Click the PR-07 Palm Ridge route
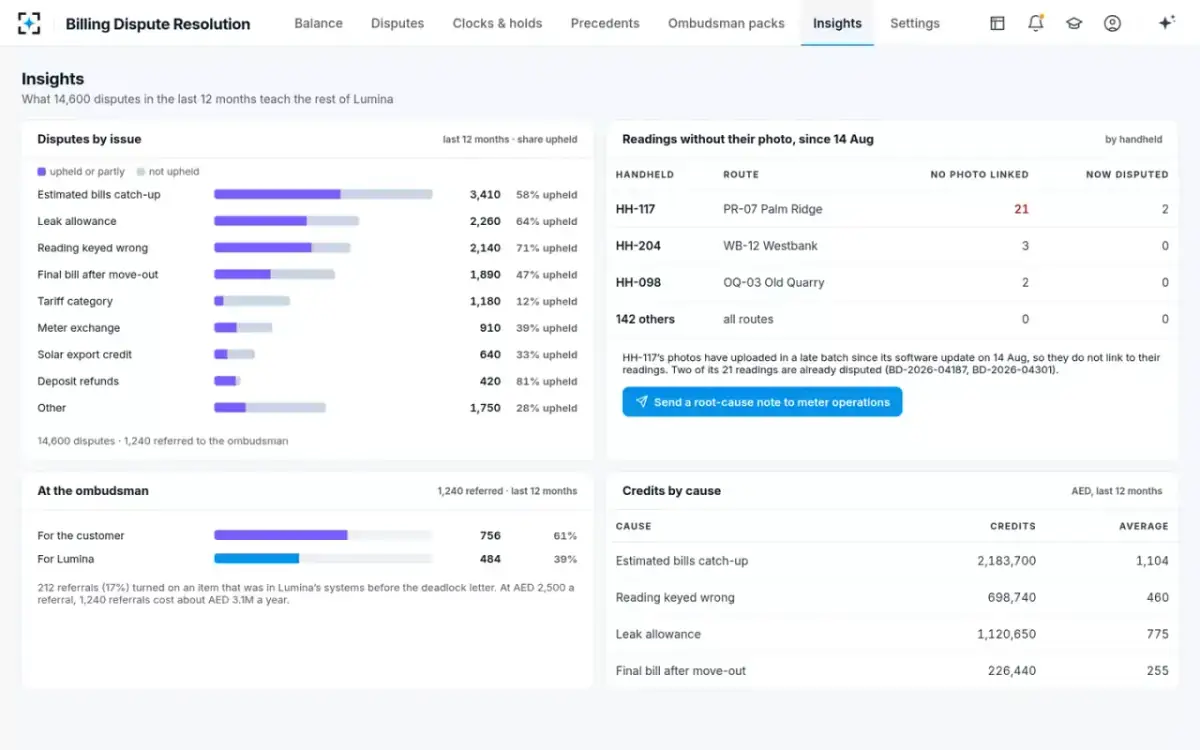Screen dimensions: 1200x750 [x=773, y=209]
